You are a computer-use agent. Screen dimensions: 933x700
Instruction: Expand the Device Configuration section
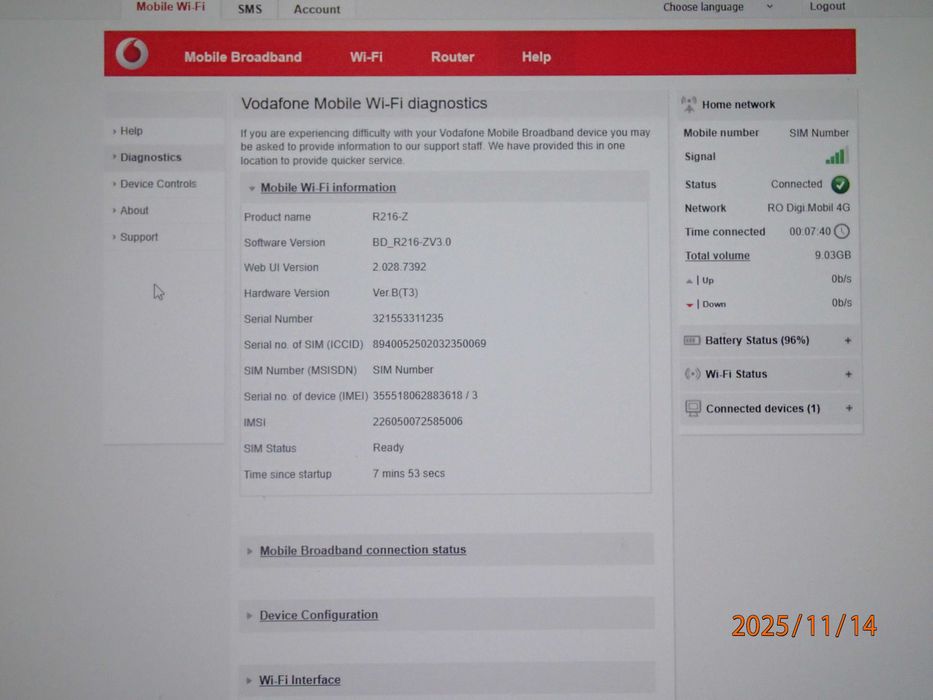pos(318,615)
